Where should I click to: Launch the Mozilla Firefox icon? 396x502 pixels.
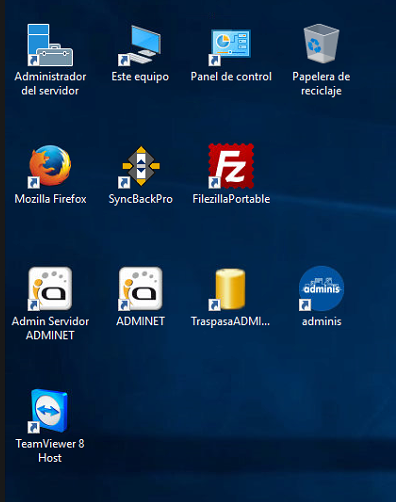click(x=50, y=166)
